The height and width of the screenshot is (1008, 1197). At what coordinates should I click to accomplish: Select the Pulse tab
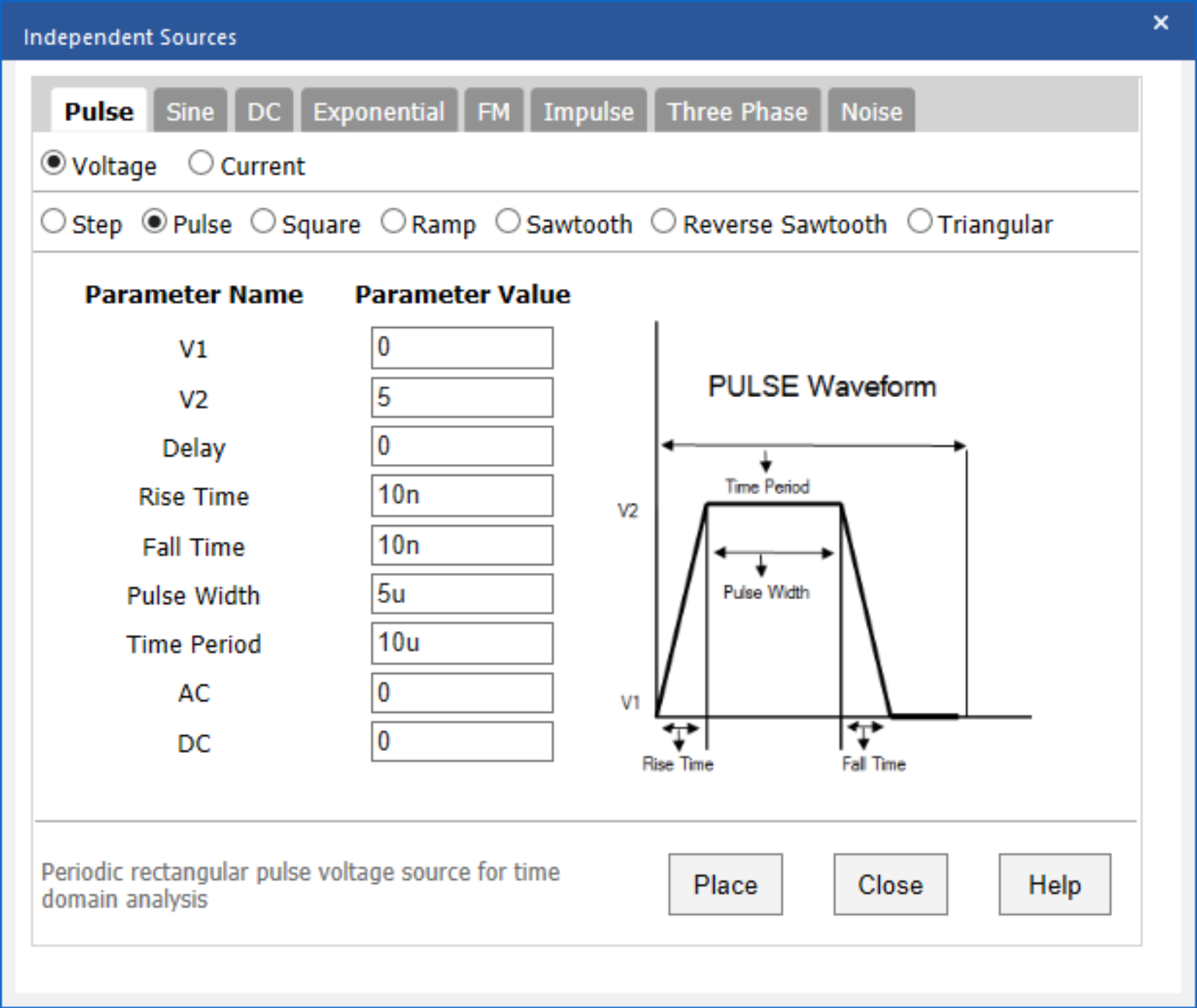99,111
